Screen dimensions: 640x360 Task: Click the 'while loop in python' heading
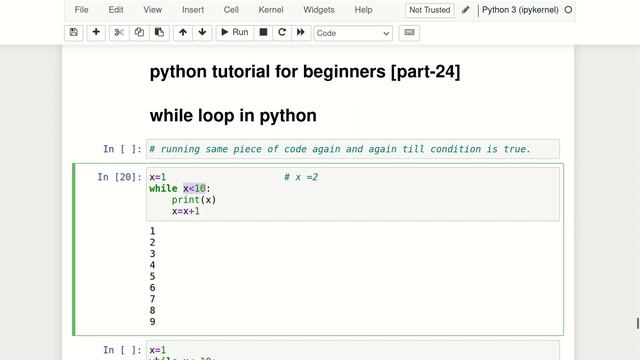coord(233,116)
